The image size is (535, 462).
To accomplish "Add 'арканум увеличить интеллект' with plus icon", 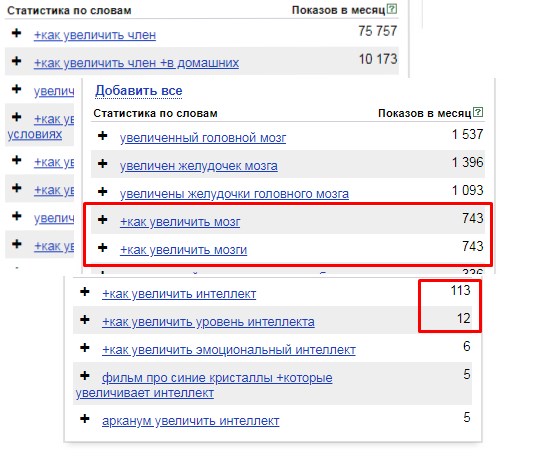I will coord(85,418).
